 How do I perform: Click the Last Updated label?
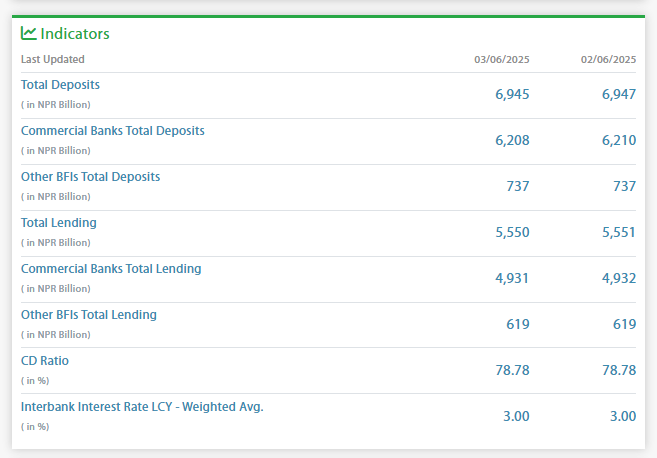pos(53,60)
